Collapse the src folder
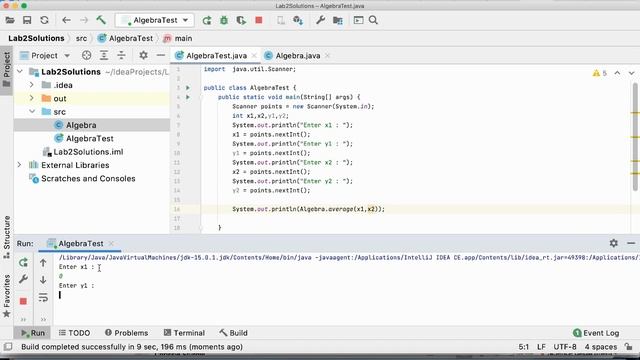This screenshot has height=360, width=640. click(31, 111)
